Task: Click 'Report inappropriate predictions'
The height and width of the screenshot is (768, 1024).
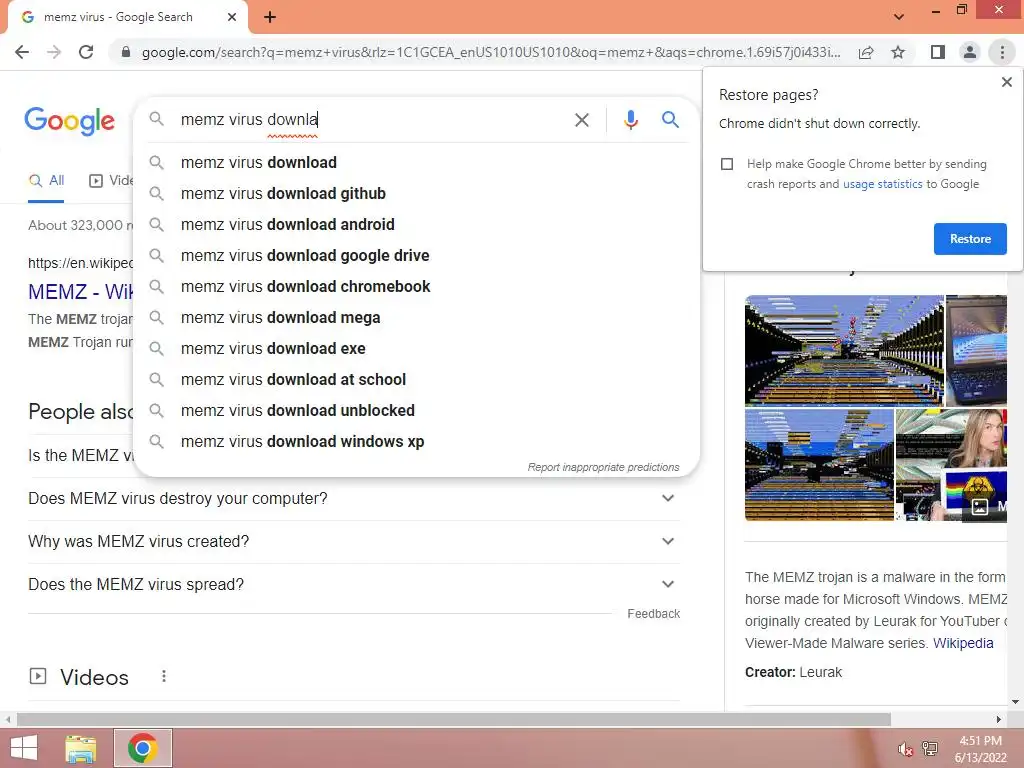Action: point(603,468)
